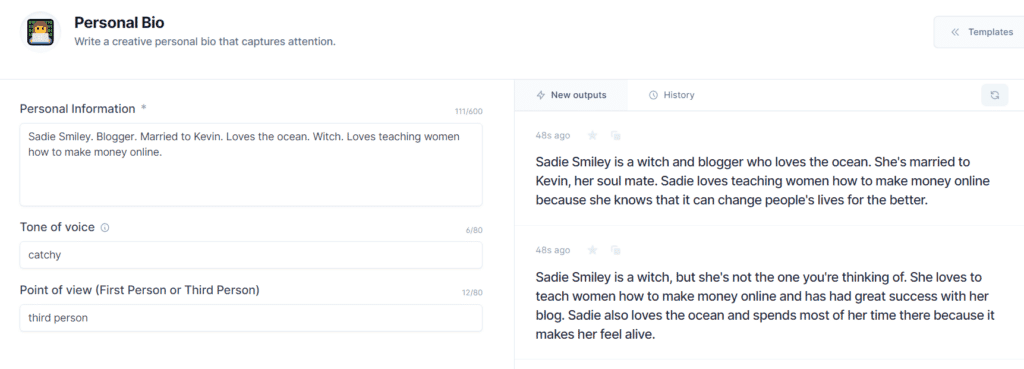Favorite the second bio output with star
The image size is (1024, 369).
tap(592, 250)
